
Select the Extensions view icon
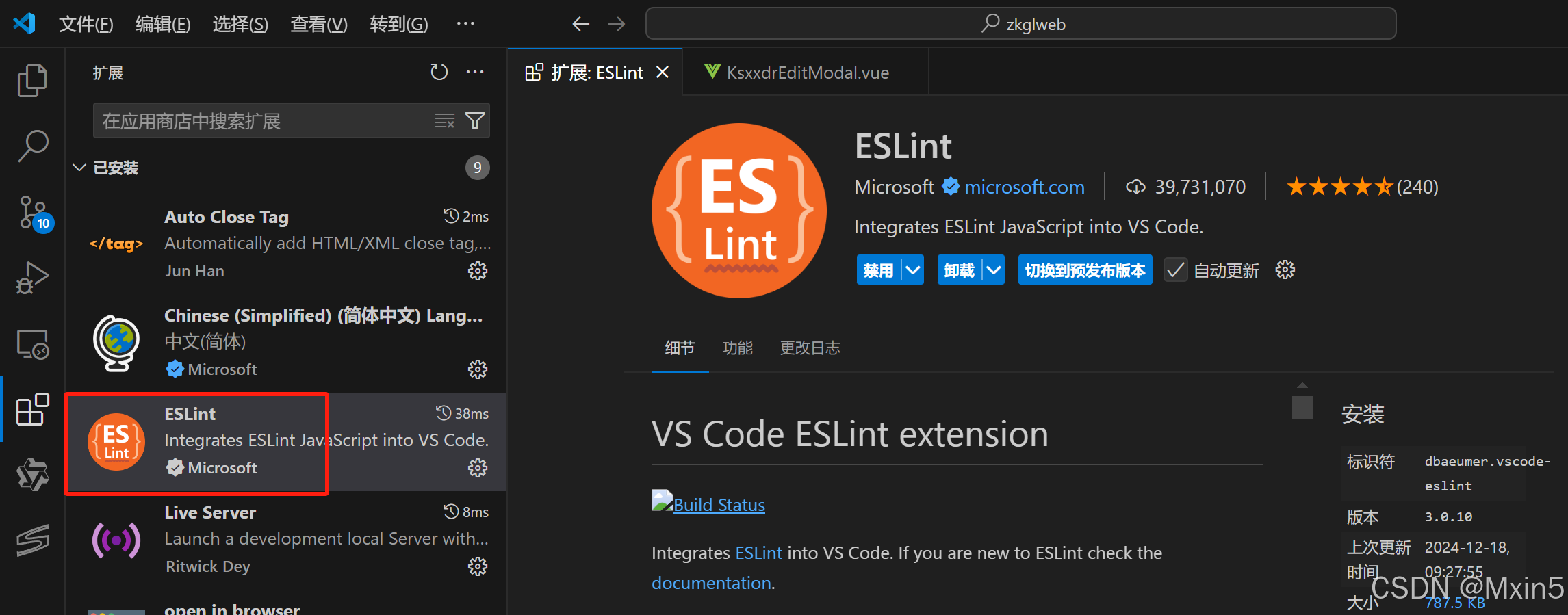pos(32,409)
